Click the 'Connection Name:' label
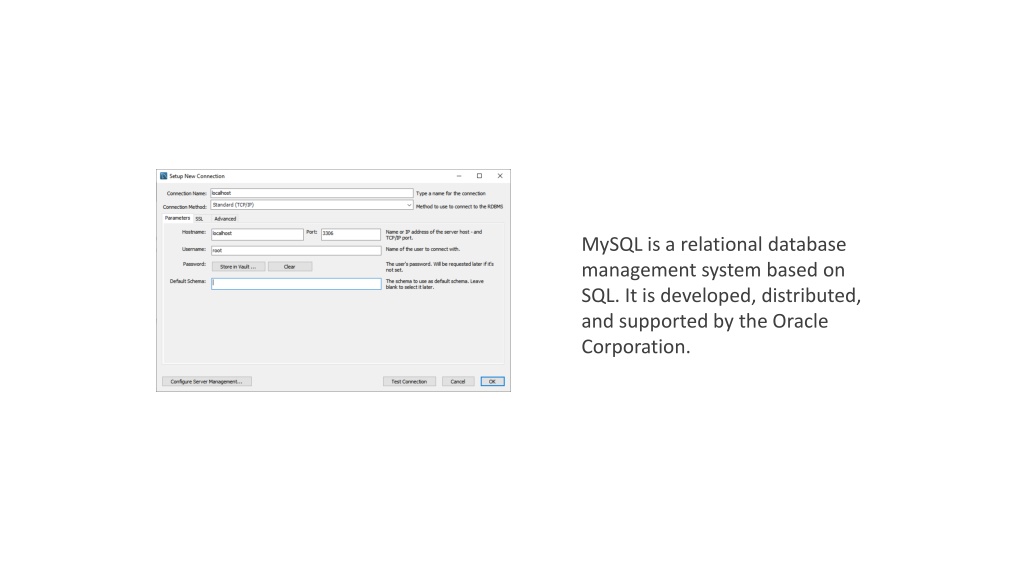The height and width of the screenshot is (576, 1024). pos(186,193)
